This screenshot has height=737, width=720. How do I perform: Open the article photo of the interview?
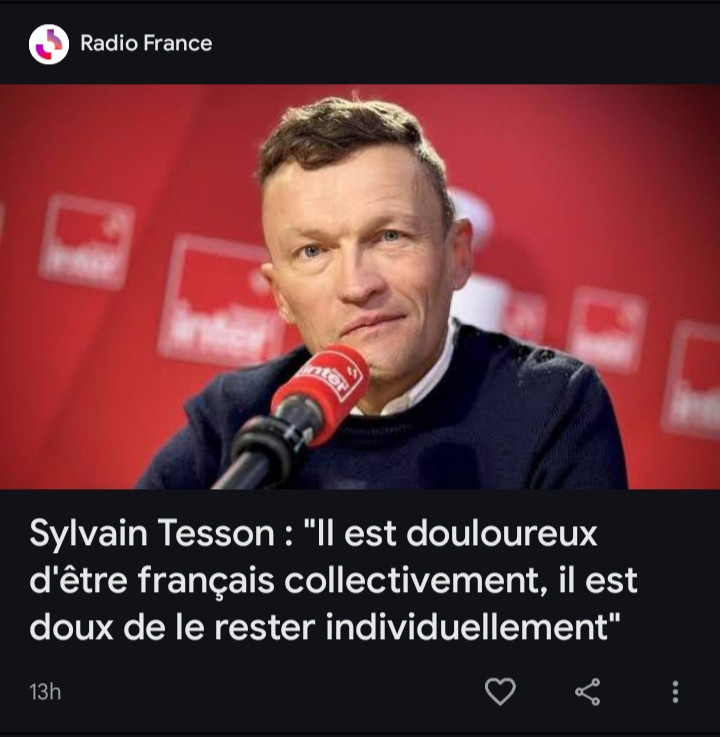(360, 287)
